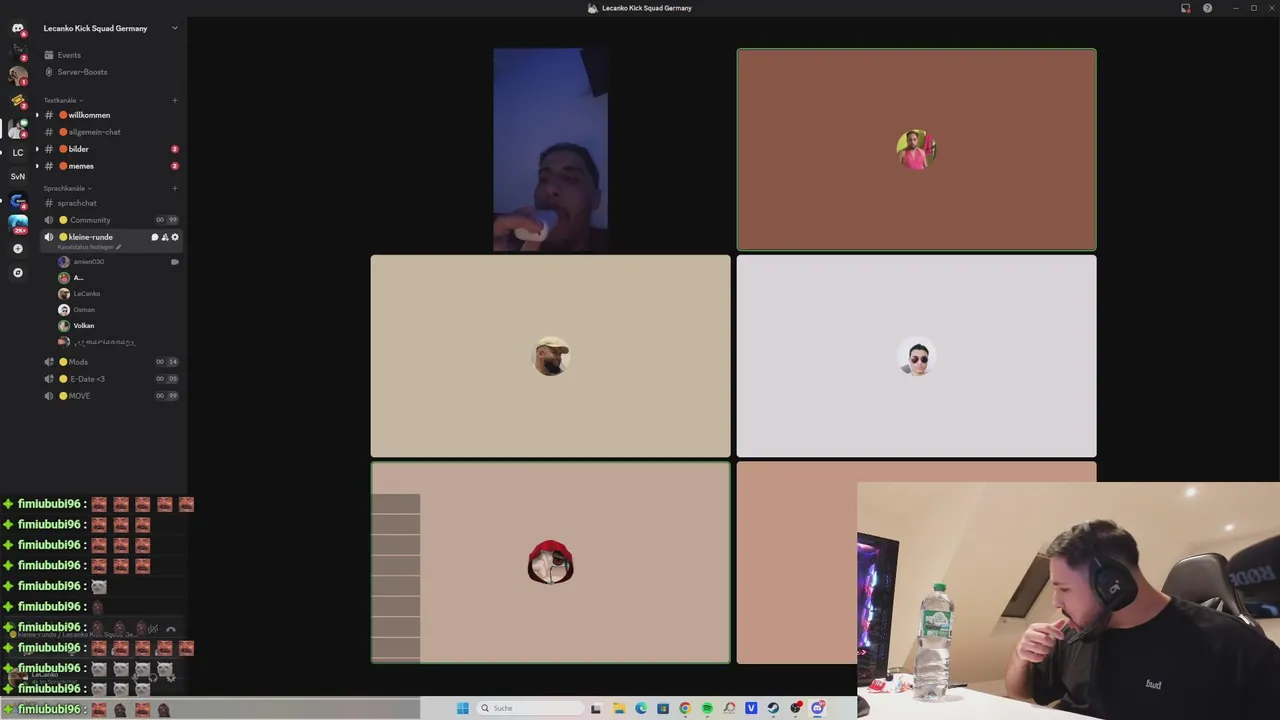Click the add a server plus icon
1280x720 pixels.
(18, 248)
